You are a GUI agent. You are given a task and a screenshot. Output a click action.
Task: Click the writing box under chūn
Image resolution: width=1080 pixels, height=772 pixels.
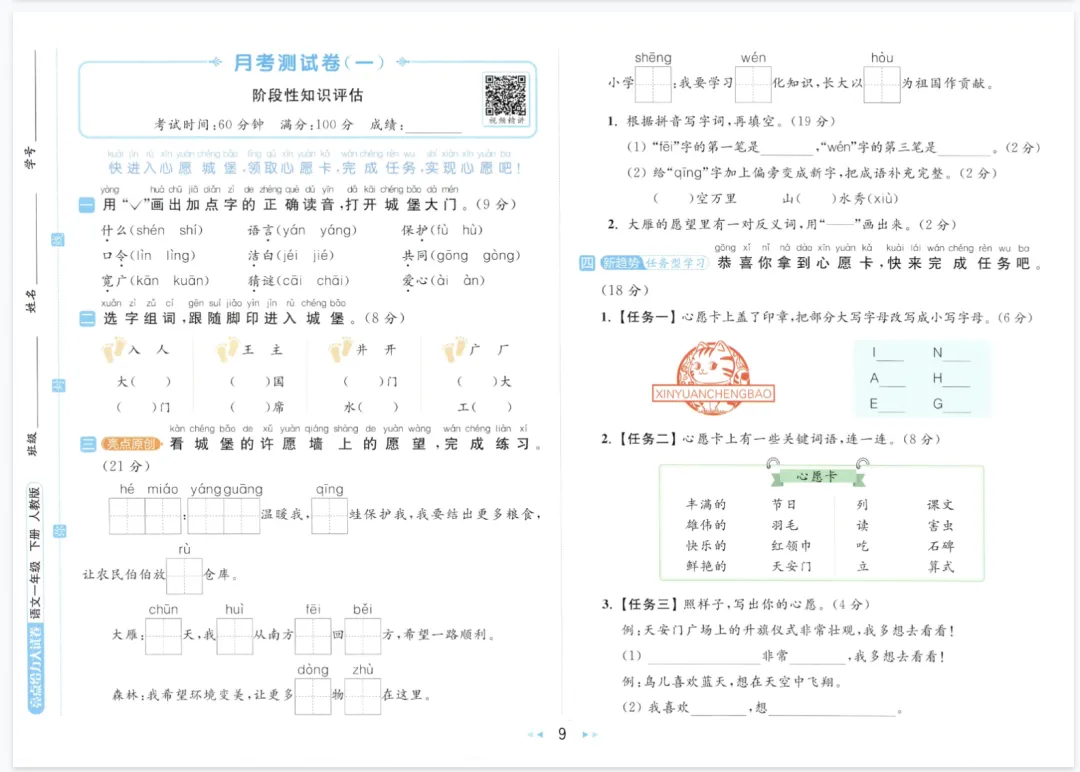(163, 636)
